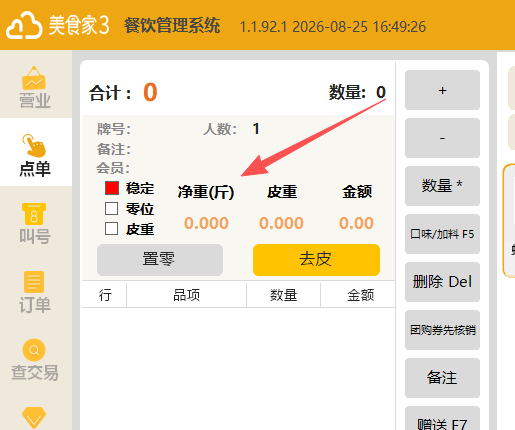Click the yellow 去皮 tare button
This screenshot has height=430, width=515.
[x=316, y=260]
